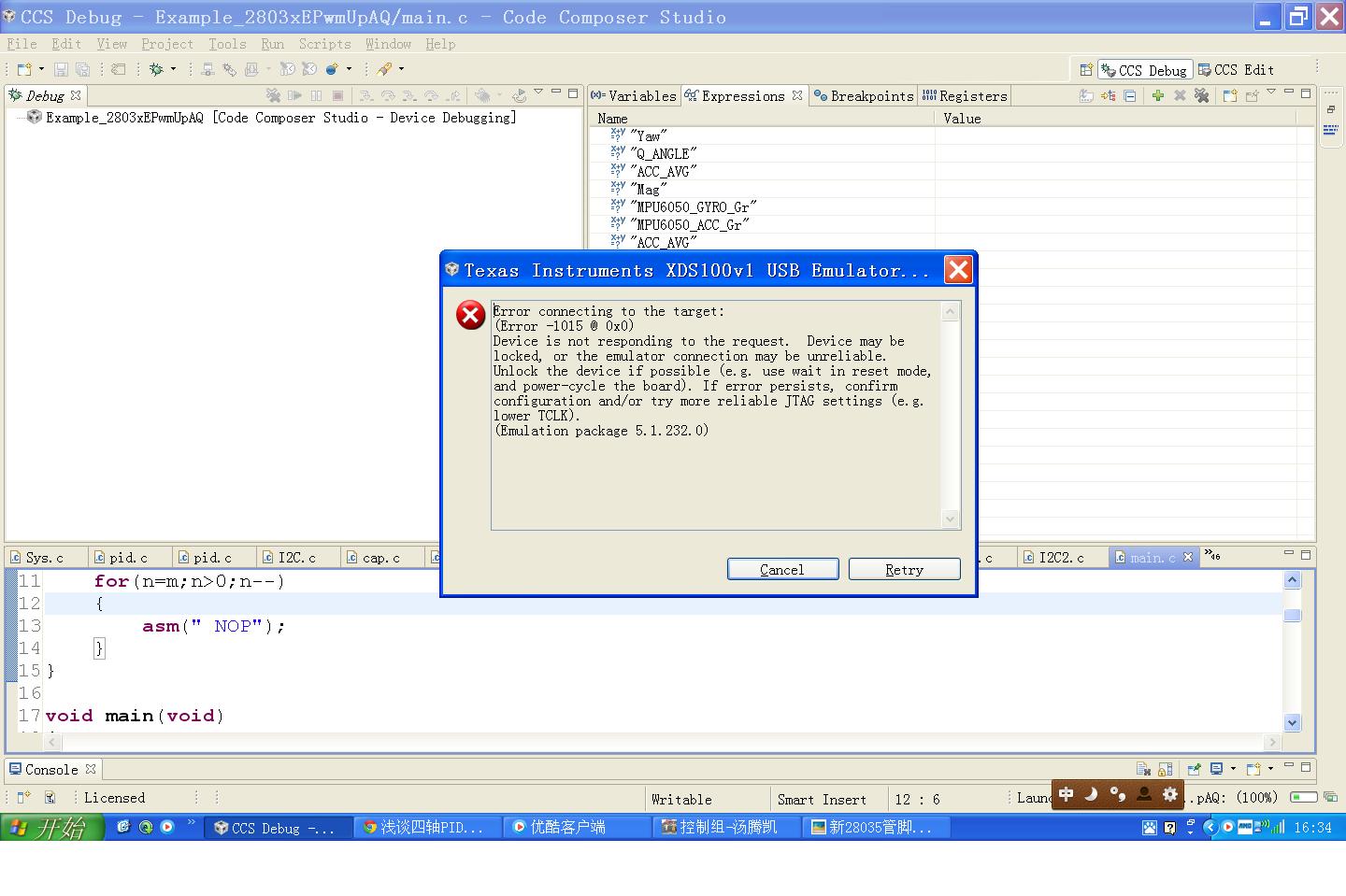Open the Sys.c editor tab

tap(45, 557)
